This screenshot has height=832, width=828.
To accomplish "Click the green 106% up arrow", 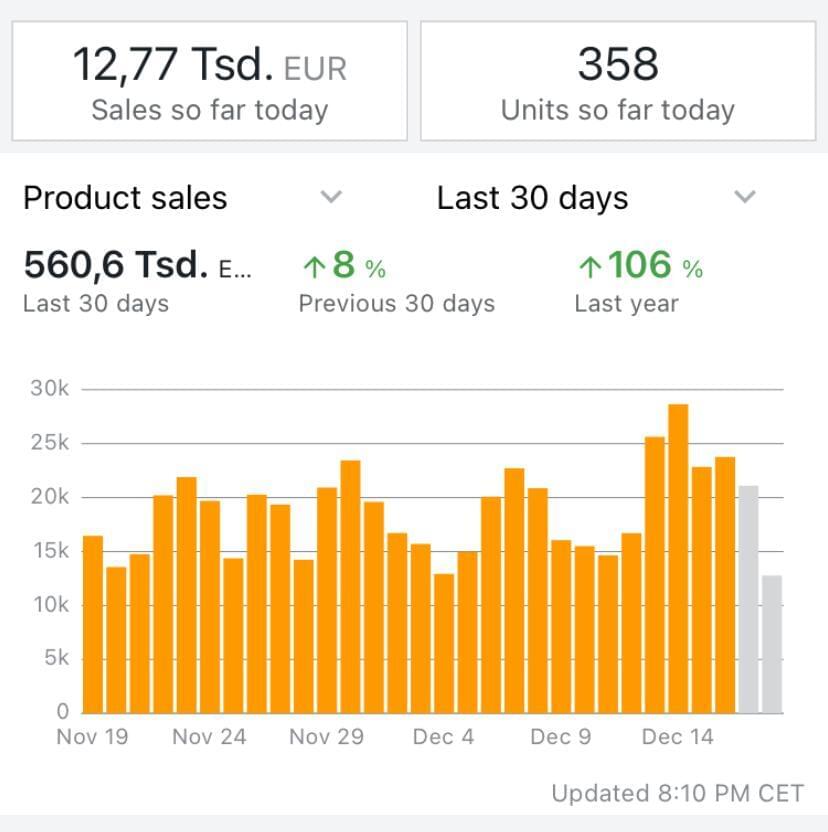I will [590, 267].
